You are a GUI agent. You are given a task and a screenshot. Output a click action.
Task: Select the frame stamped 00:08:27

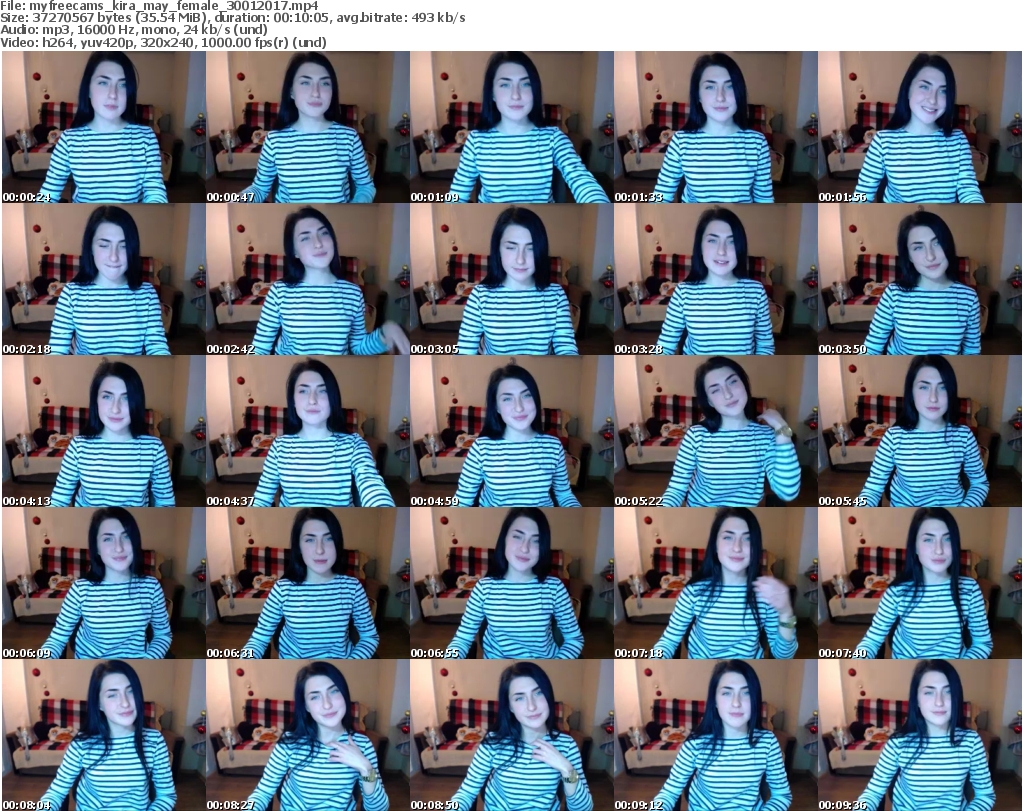point(308,735)
